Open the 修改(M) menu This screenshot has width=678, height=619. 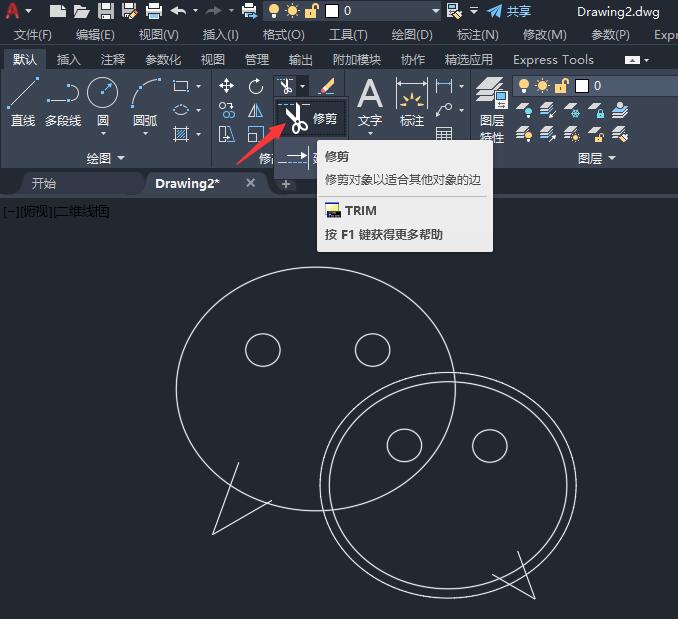(544, 35)
